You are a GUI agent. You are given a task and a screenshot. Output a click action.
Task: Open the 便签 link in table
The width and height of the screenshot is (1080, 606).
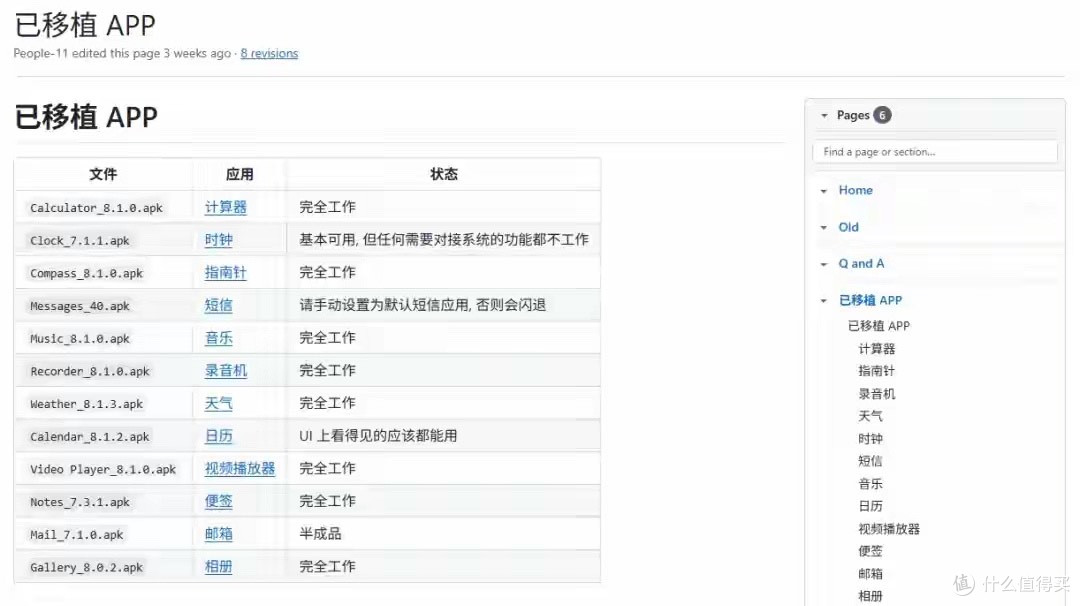pyautogui.click(x=218, y=501)
